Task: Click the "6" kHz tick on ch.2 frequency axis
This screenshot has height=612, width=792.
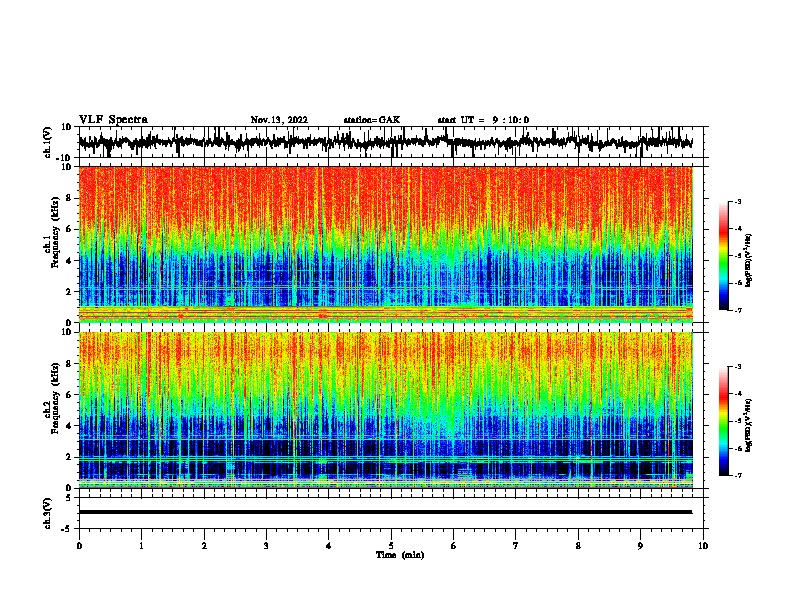Action: 69,395
